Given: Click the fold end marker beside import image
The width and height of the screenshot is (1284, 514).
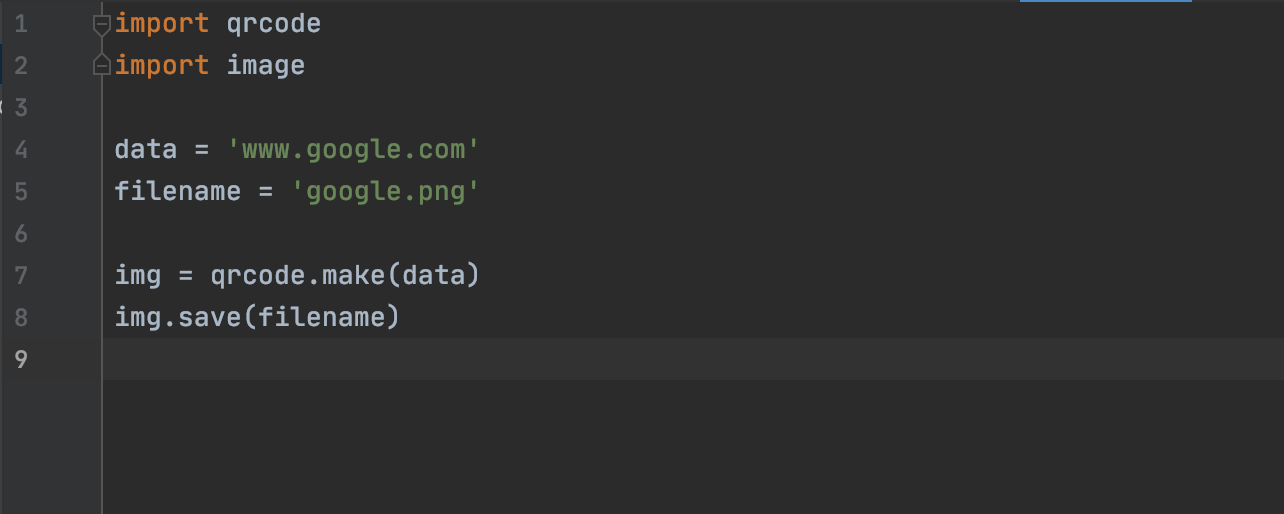Looking at the screenshot, I should (101, 66).
